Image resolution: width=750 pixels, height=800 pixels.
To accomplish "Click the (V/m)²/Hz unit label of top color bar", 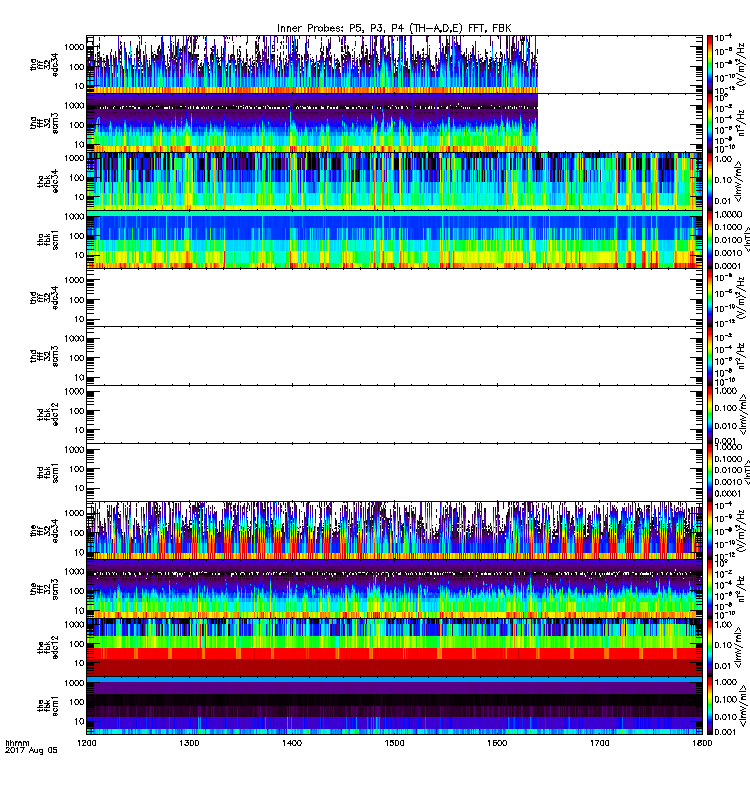I will tap(741, 64).
